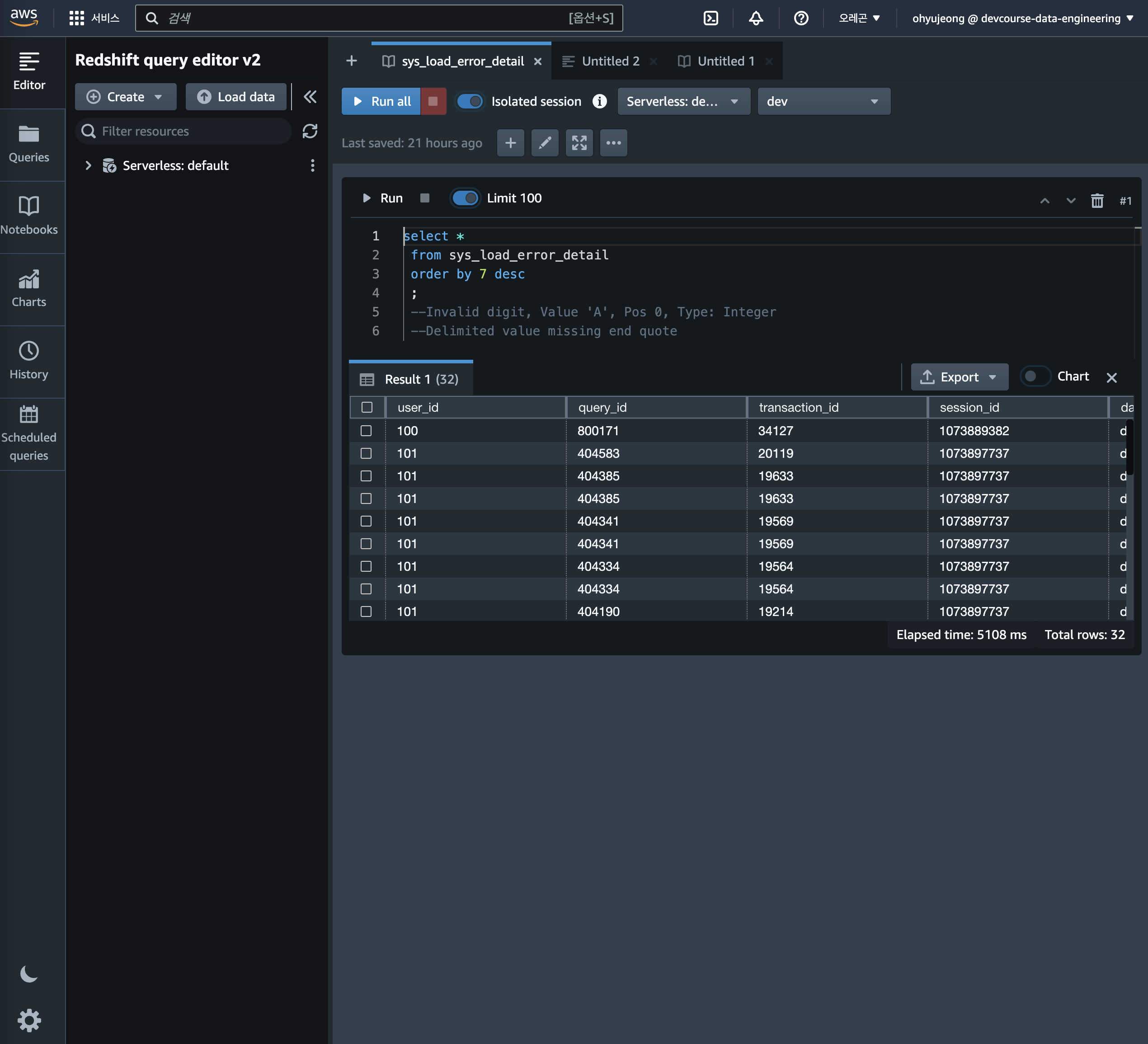Screen dimensions: 1148x1044
Task: Sort by the query_id column header
Action: click(x=657, y=407)
